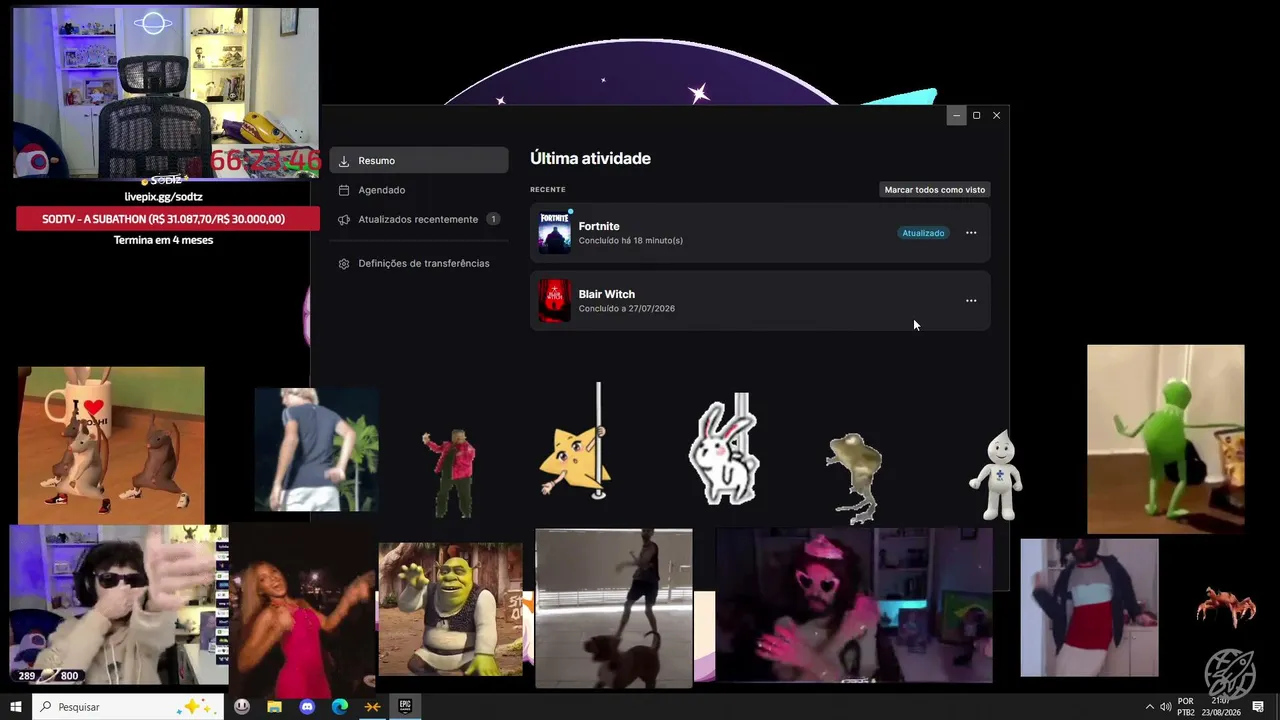
Task: Click the gear icon for Definições de transferências
Action: [344, 264]
